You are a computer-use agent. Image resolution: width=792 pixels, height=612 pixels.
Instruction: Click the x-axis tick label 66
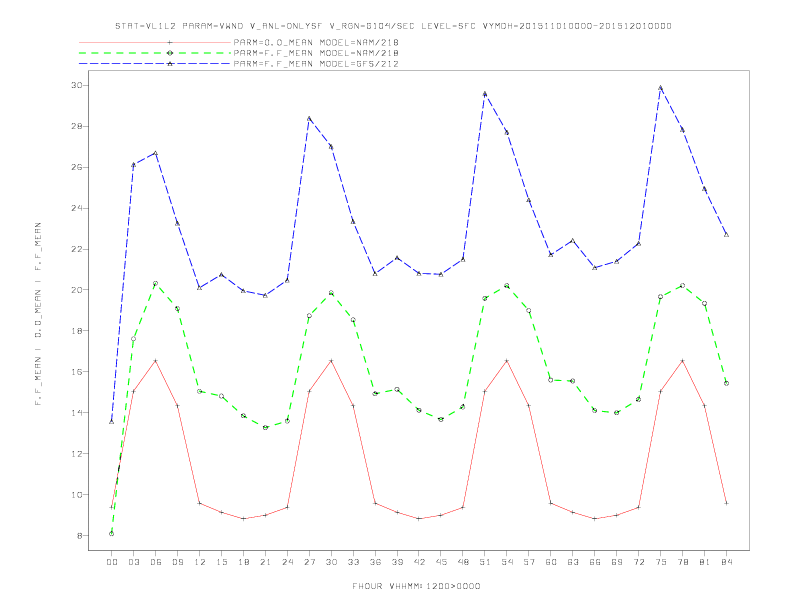tap(595, 562)
